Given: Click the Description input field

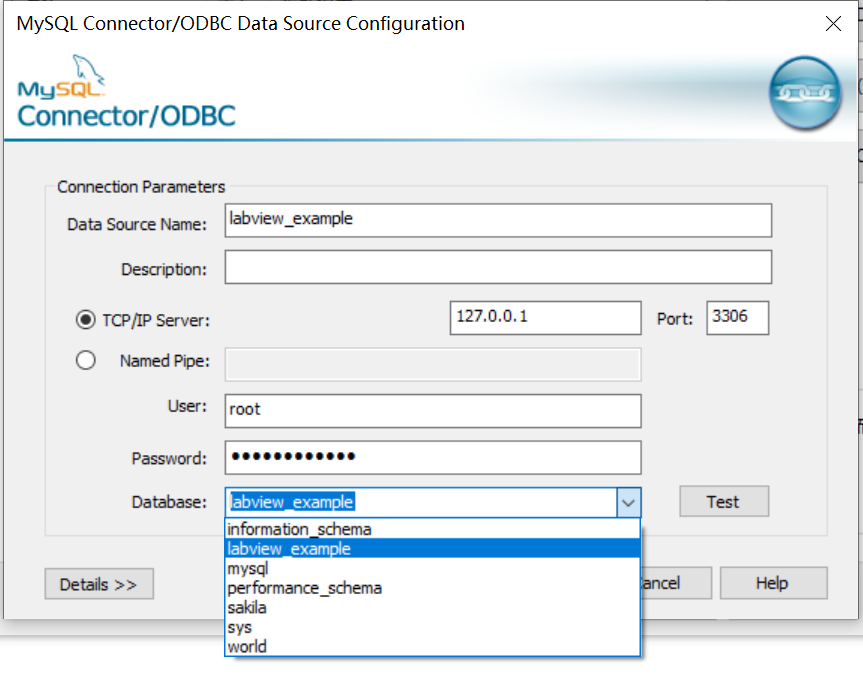Looking at the screenshot, I should [x=498, y=267].
